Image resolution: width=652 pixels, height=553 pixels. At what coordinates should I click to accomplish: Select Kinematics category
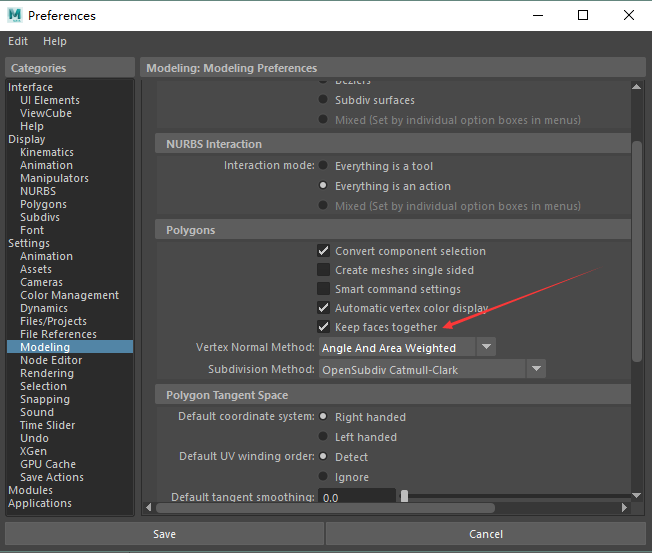47,152
